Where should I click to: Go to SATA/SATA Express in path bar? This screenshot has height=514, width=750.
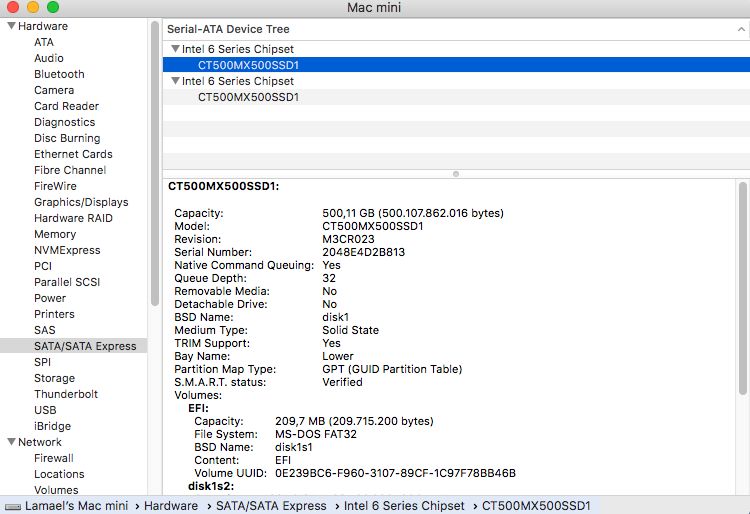271,506
